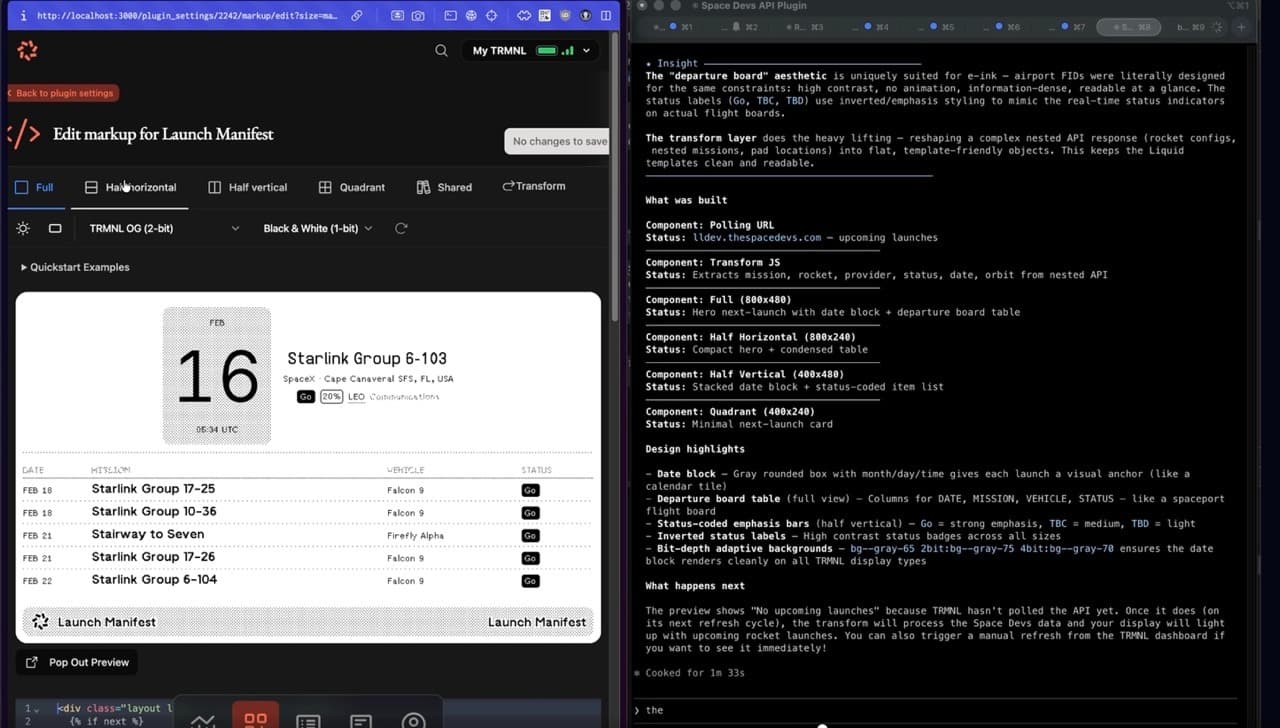
Task: Click the code brackets icon in the browser toolbar
Action: tap(525, 16)
